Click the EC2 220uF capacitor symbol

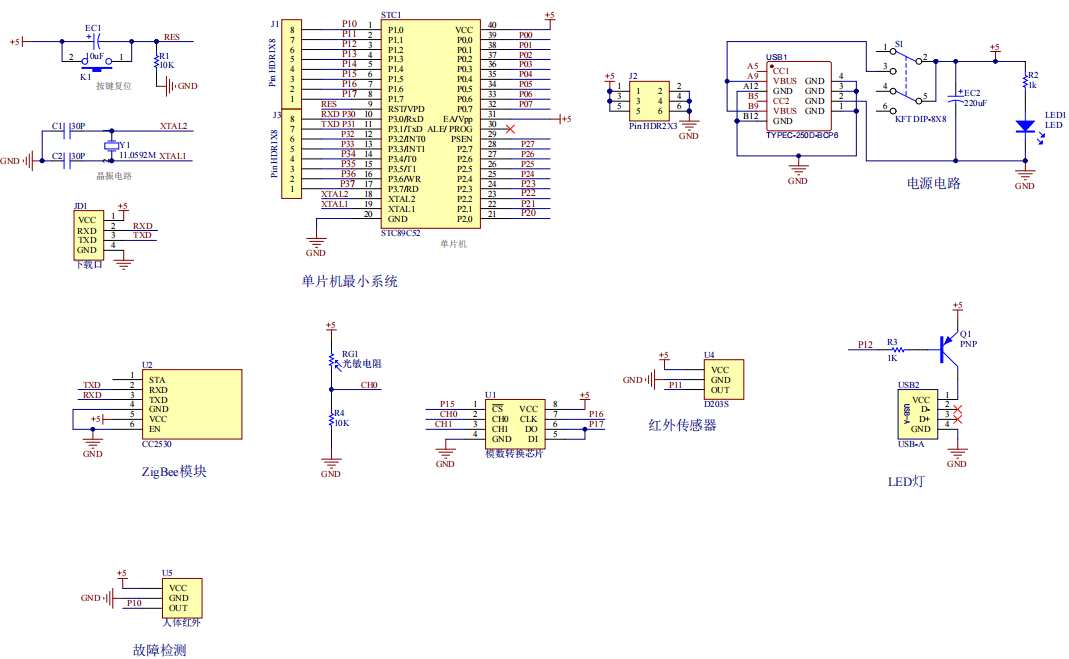pos(956,98)
